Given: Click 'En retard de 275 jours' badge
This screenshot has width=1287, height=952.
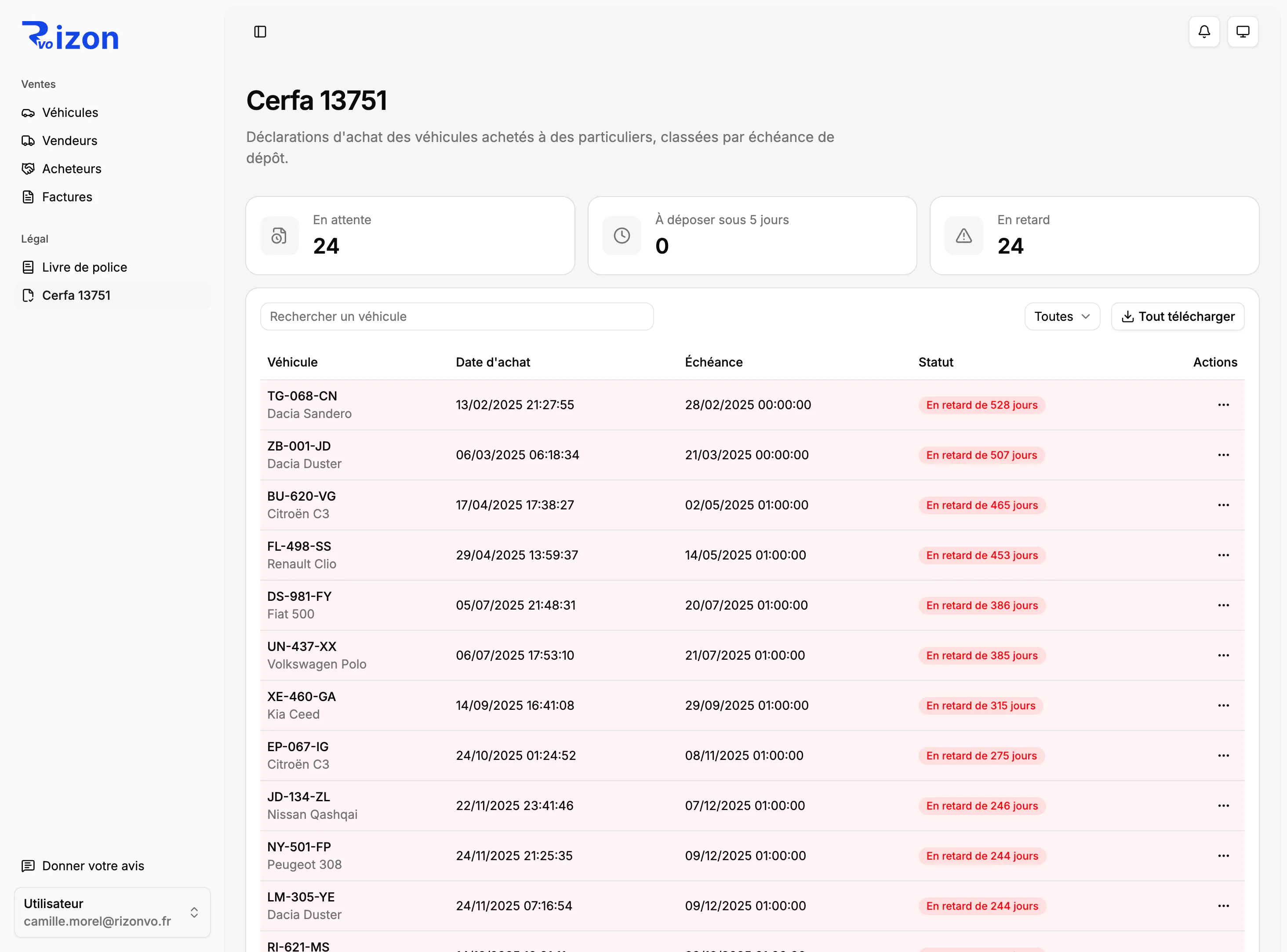Looking at the screenshot, I should 981,756.
